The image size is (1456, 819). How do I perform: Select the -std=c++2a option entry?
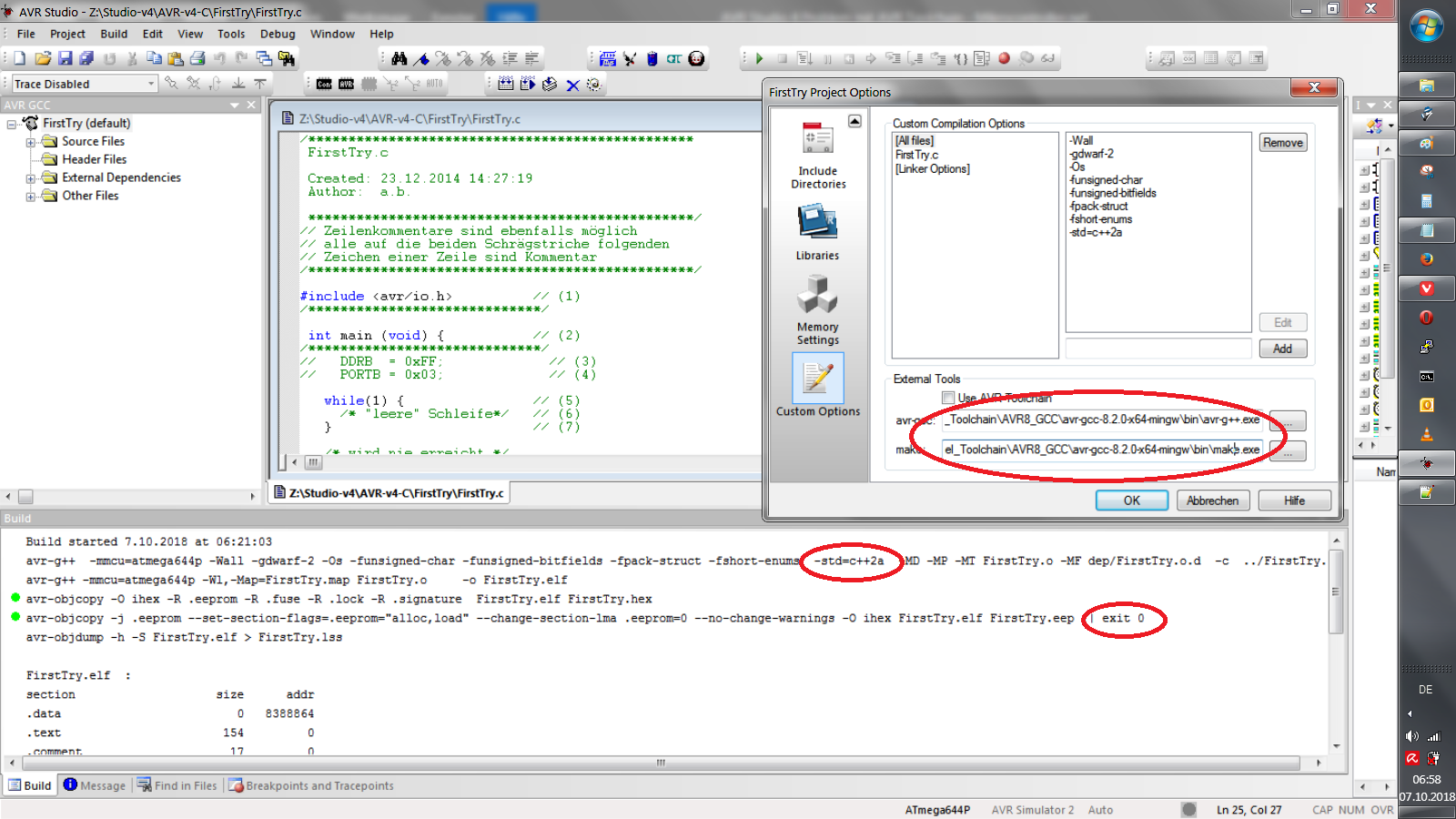tap(1096, 233)
